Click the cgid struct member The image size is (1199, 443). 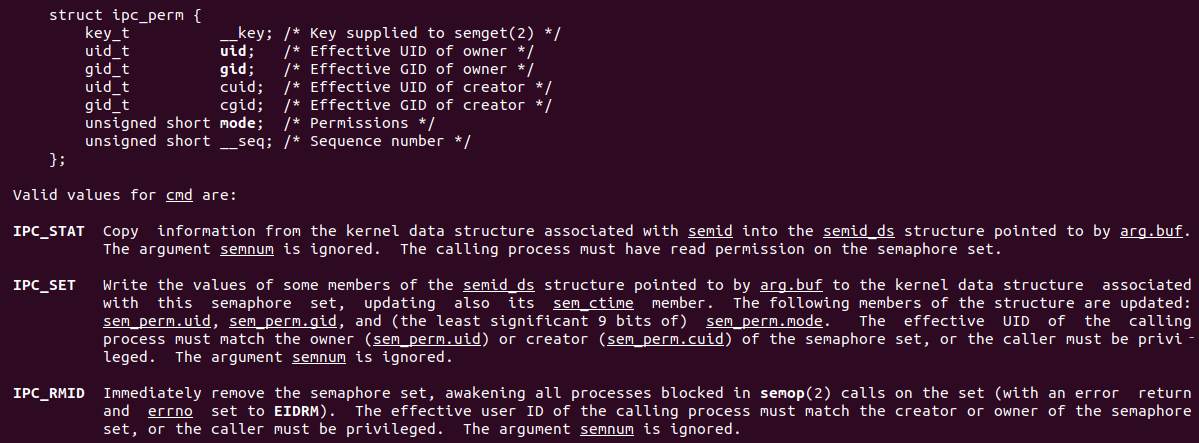click(x=241, y=105)
